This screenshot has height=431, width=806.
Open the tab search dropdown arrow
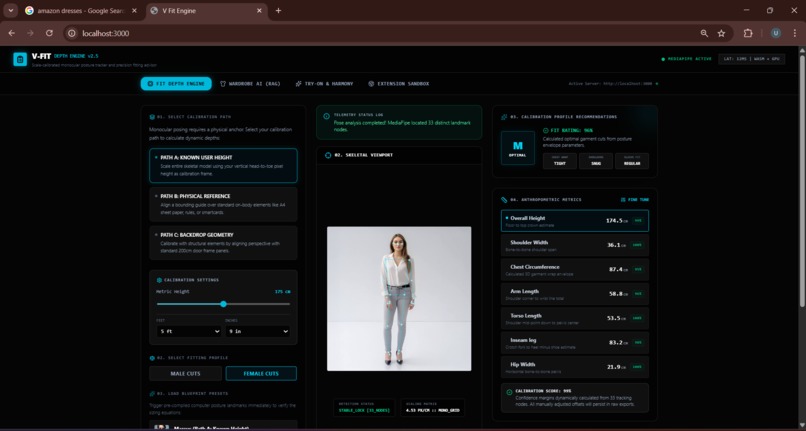(10, 11)
